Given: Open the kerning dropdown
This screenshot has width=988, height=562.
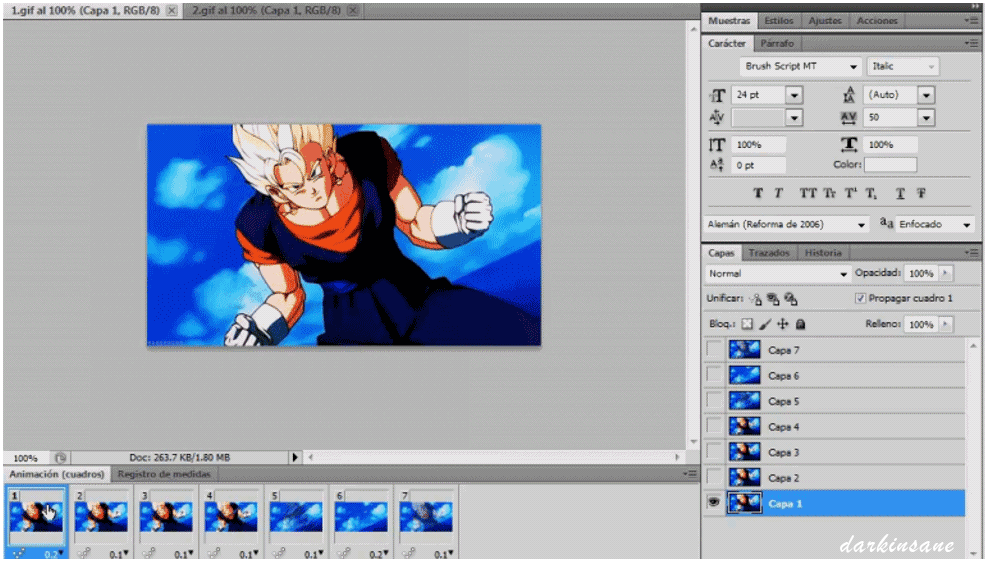Looking at the screenshot, I should click(x=794, y=118).
